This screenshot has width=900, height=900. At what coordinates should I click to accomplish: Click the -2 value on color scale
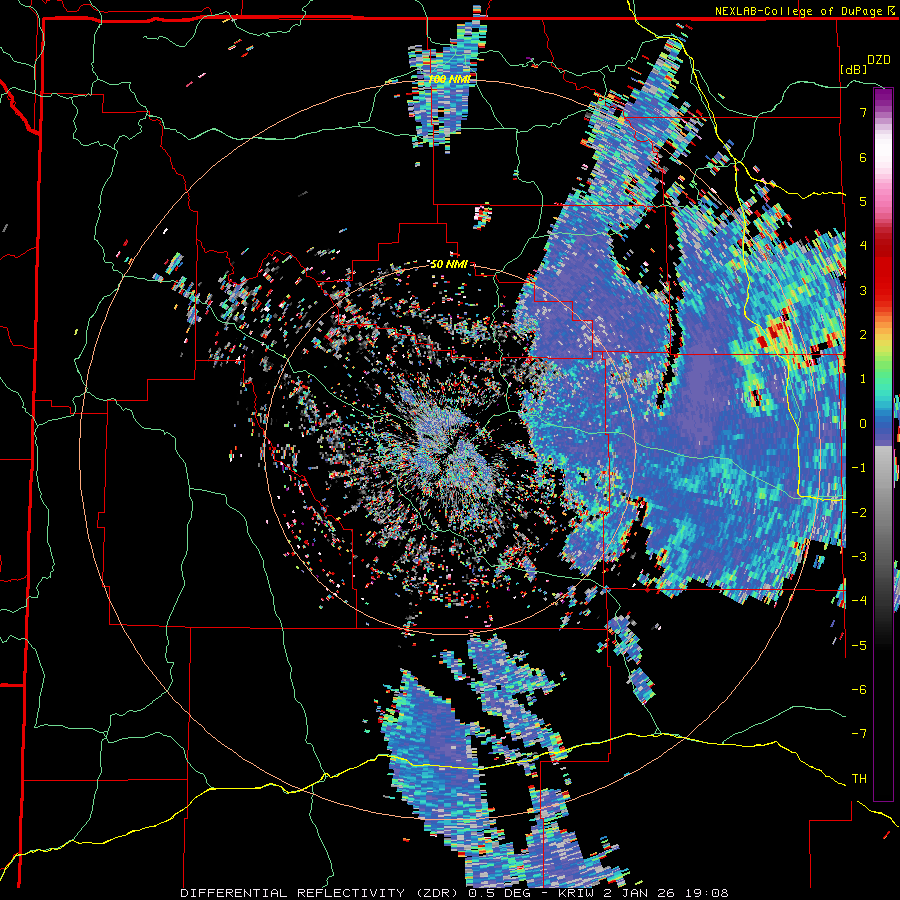pyautogui.click(x=859, y=512)
